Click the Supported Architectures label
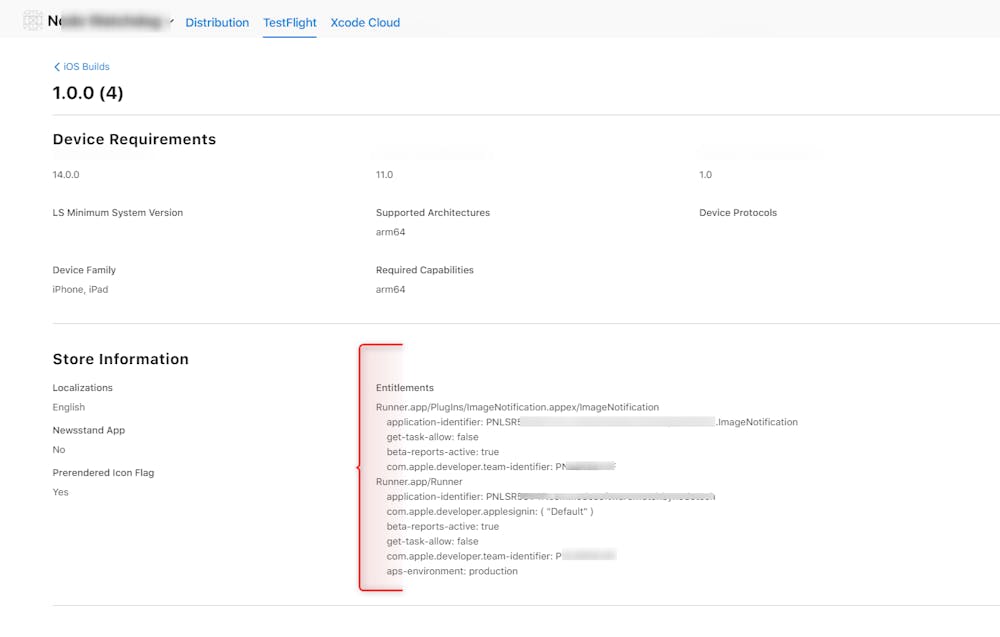The width and height of the screenshot is (1000, 637). (x=433, y=213)
